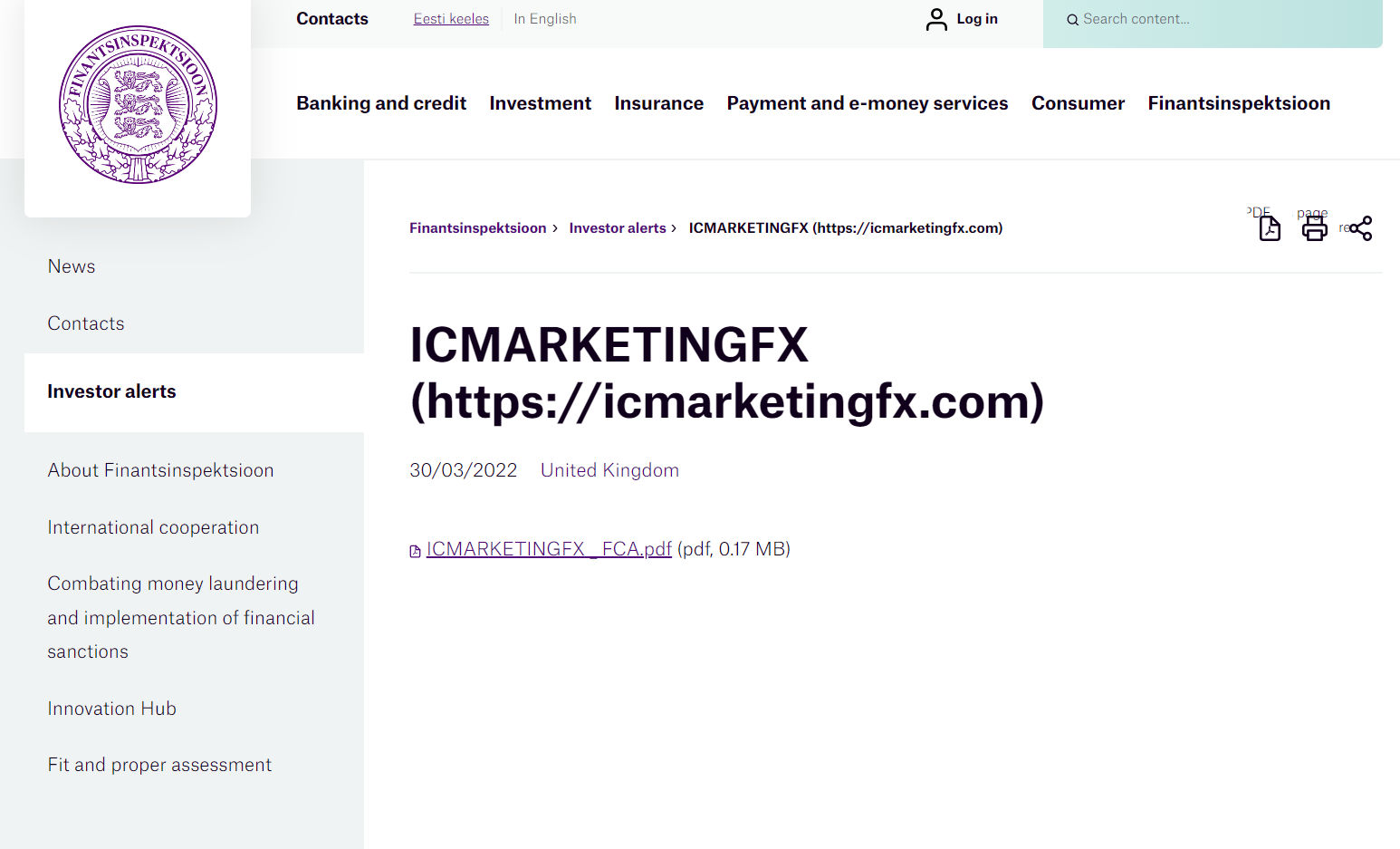Click the Log in button
Screen dimensions: 1400x849
point(976,19)
